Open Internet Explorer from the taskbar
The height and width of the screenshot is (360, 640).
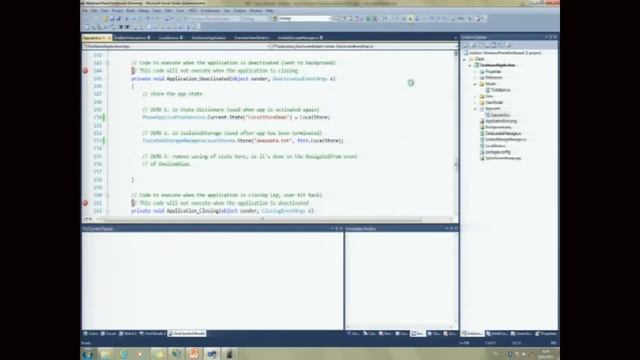[x=123, y=354]
